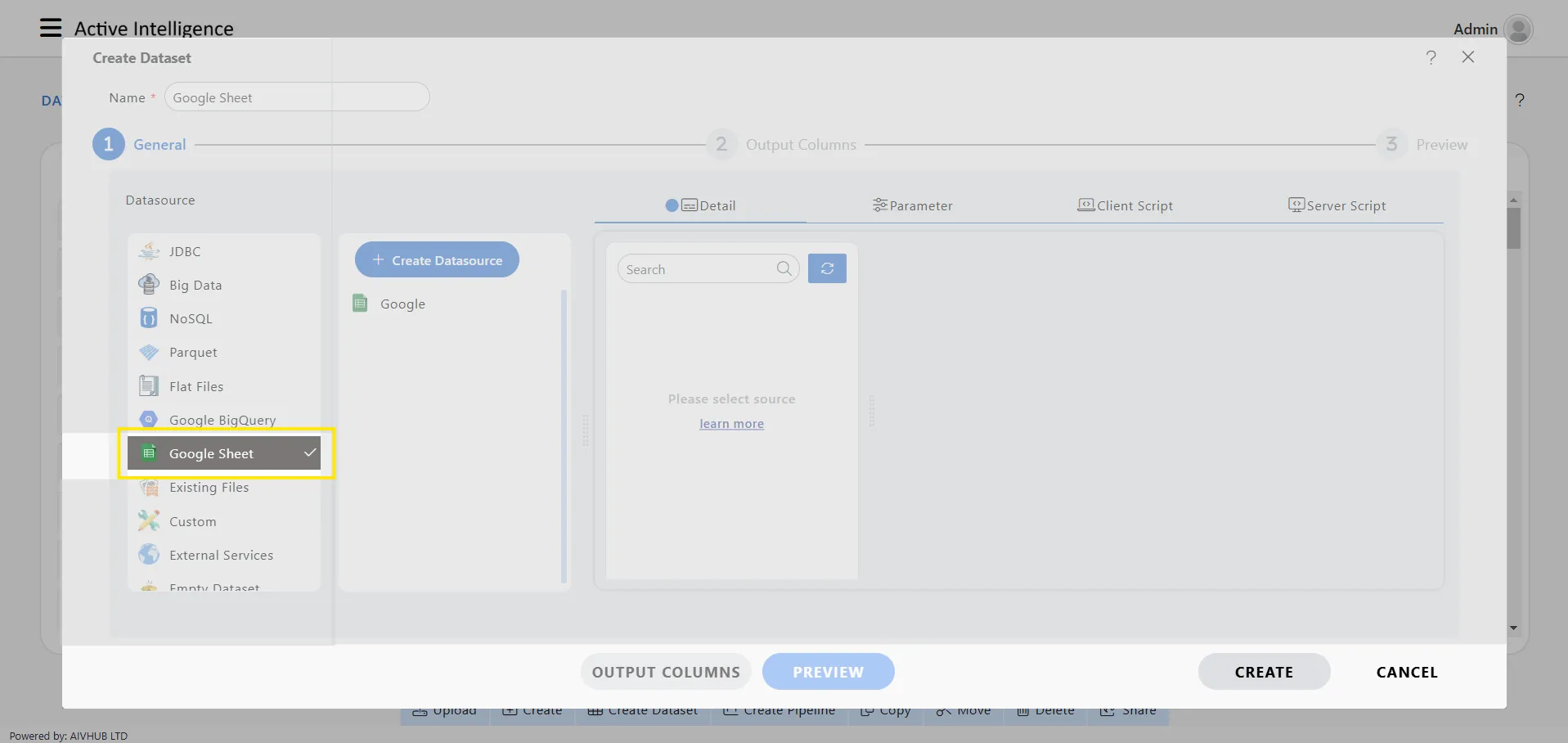Click the NoSQL datasource icon
The height and width of the screenshot is (743, 1568).
(x=149, y=317)
